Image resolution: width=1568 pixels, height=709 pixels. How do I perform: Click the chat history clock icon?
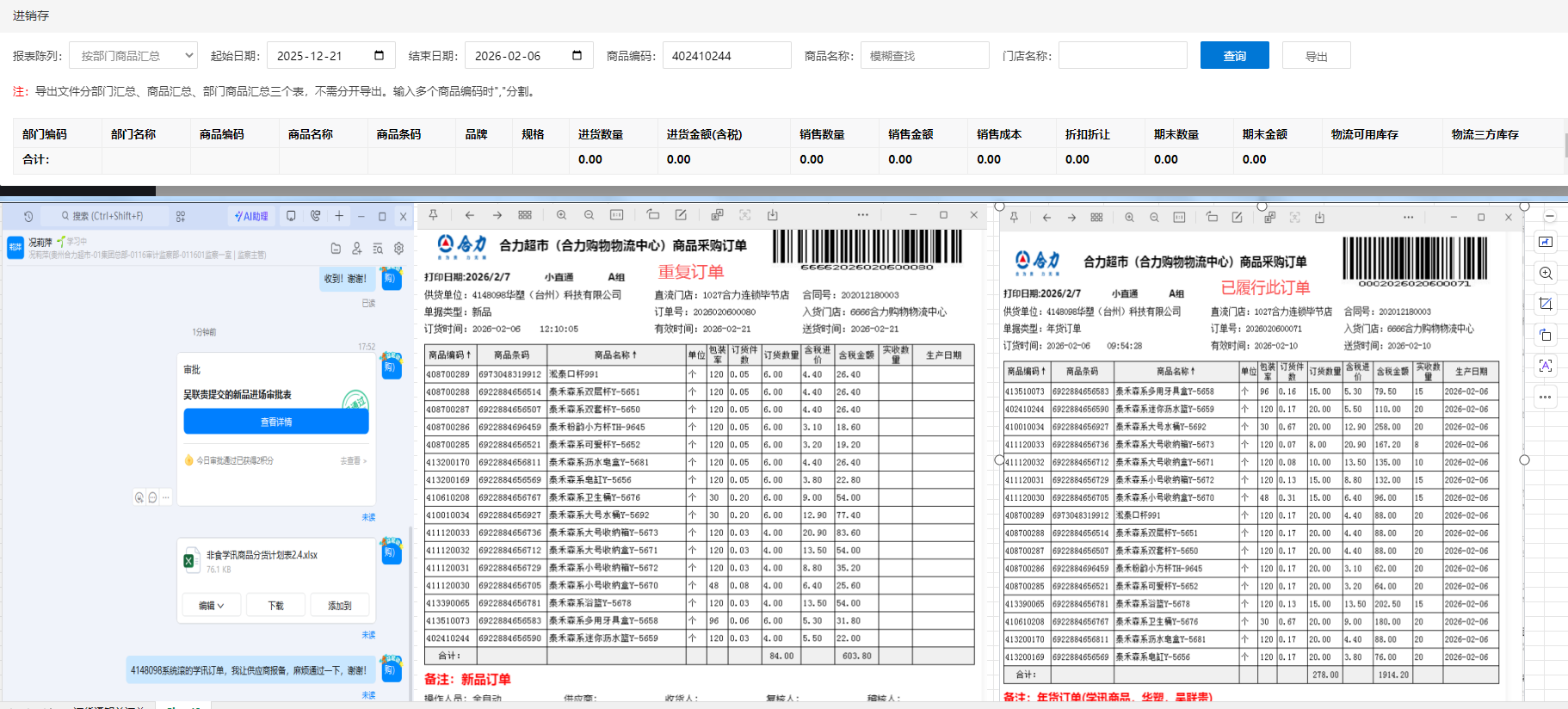[28, 217]
